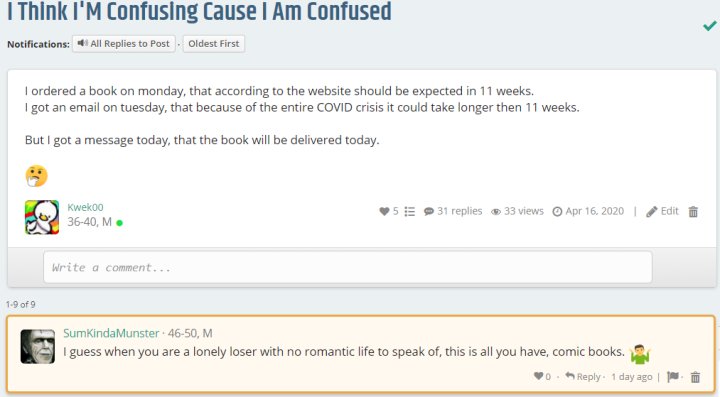The image size is (720, 397).
Task: View SumKindaMunster's avatar picture
Action: 38,347
